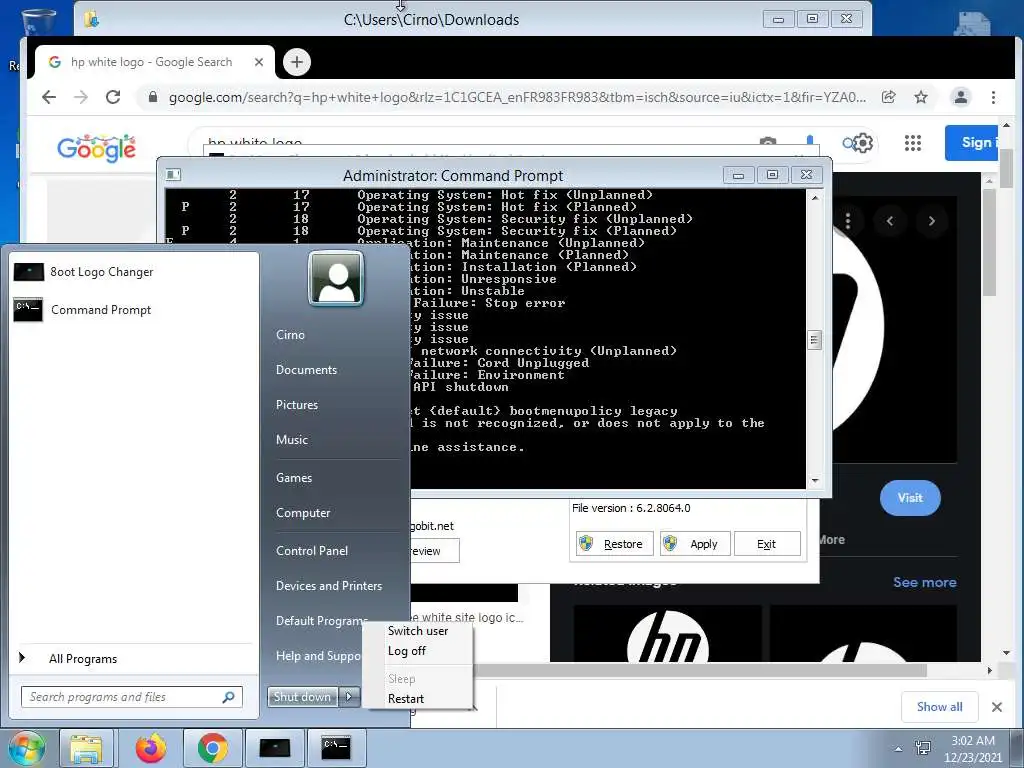Click the Chrome address bar URL
Image resolution: width=1024 pixels, height=768 pixels.
point(517,97)
